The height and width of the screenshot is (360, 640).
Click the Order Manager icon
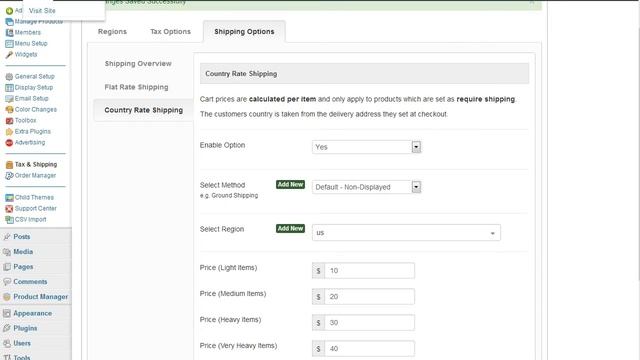pyautogui.click(x=9, y=176)
